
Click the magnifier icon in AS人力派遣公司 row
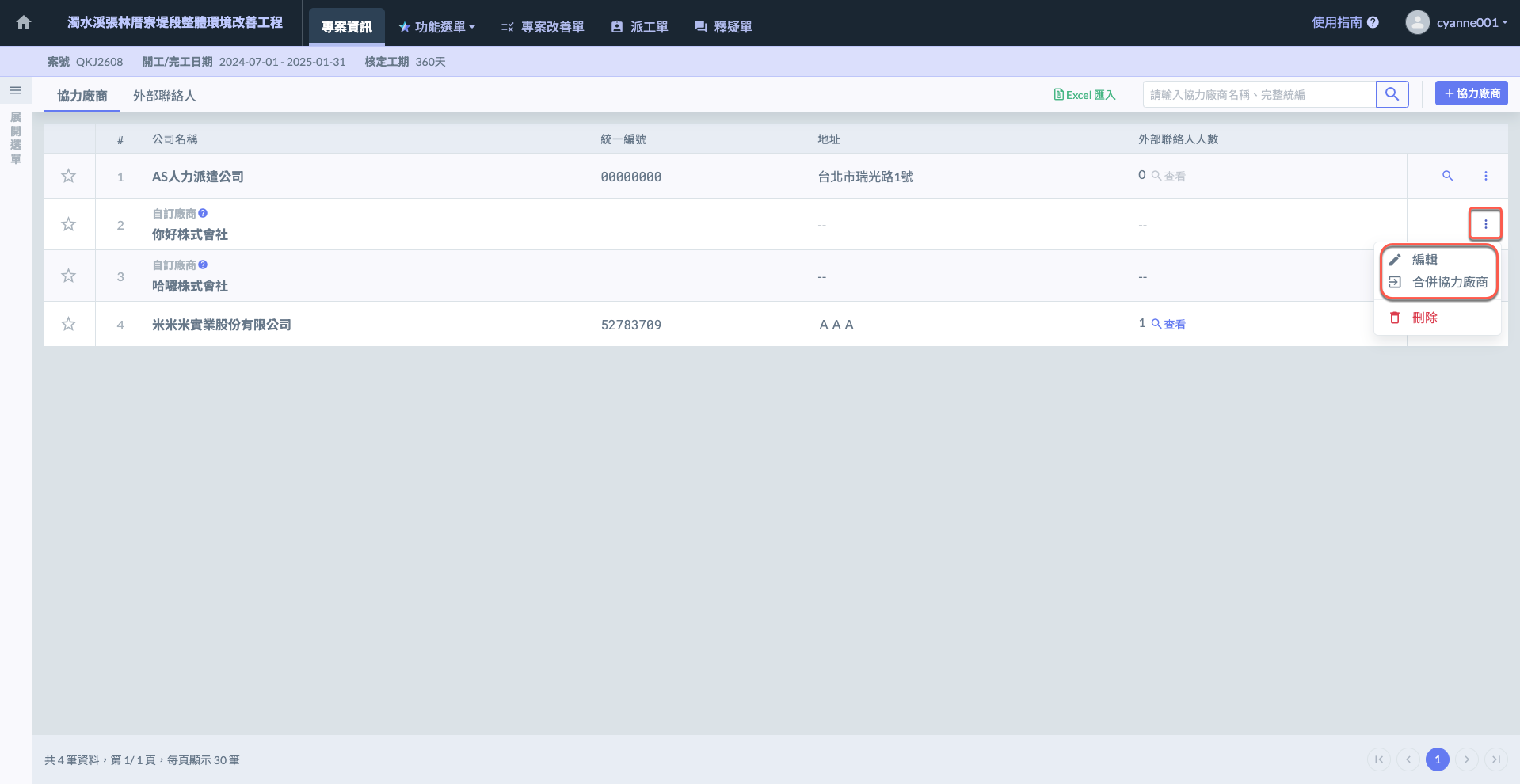coord(1447,176)
